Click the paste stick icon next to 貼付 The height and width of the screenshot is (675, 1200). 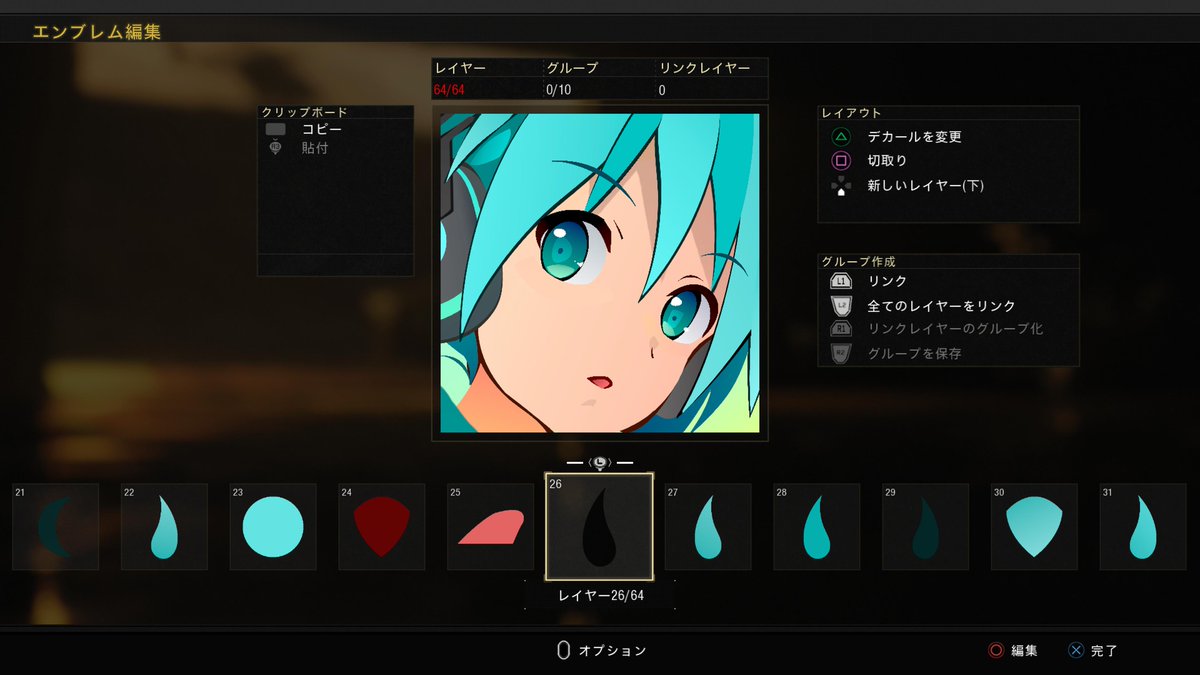pos(275,149)
